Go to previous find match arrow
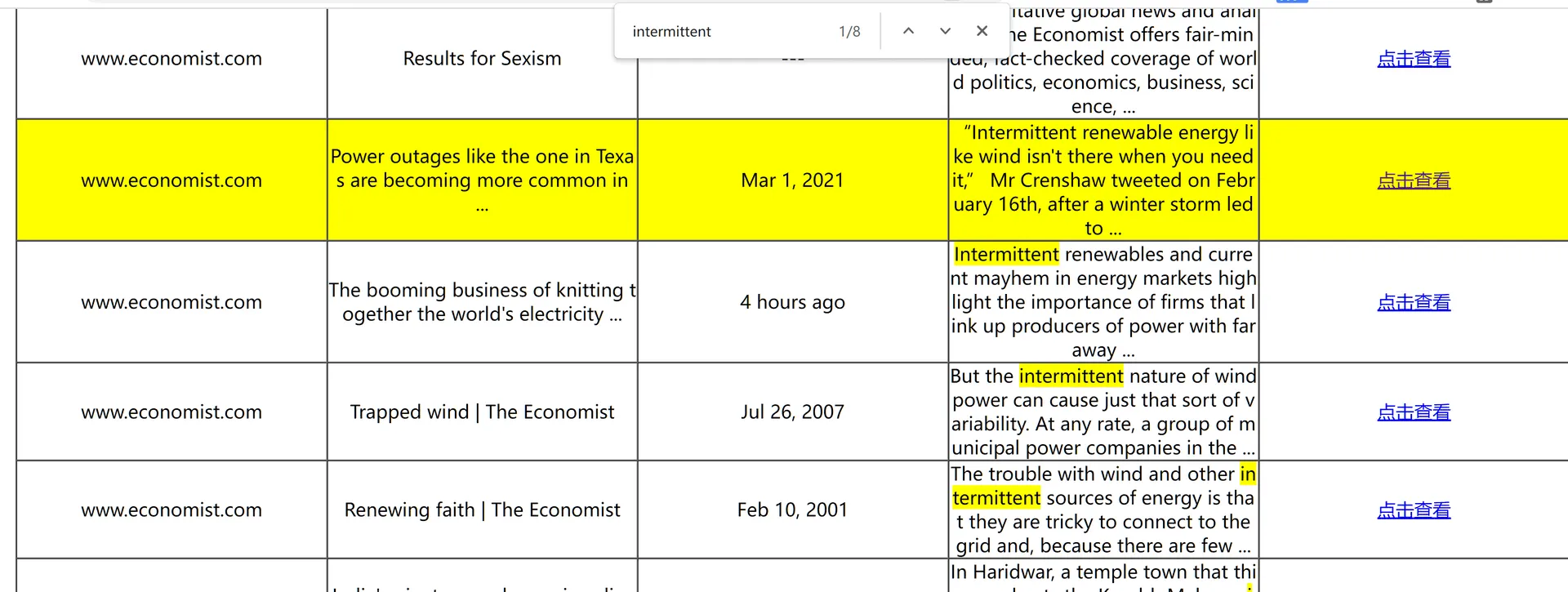The image size is (1568, 592). 908,31
